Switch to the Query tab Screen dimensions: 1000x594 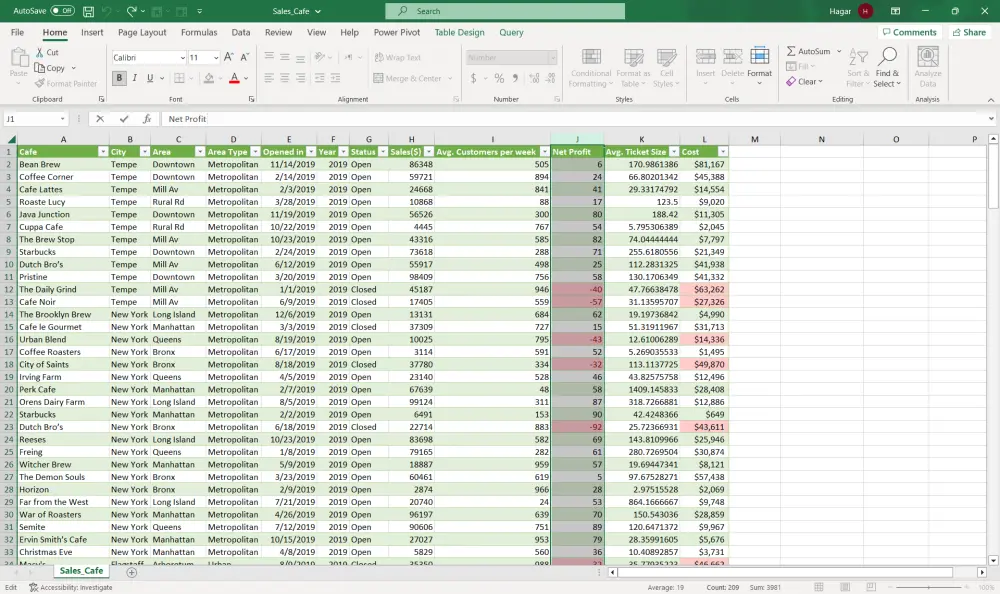point(511,33)
